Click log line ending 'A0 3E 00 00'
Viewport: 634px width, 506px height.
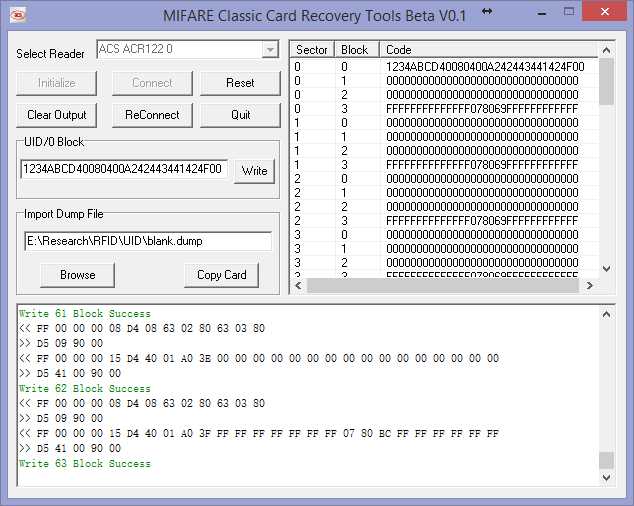[259, 358]
